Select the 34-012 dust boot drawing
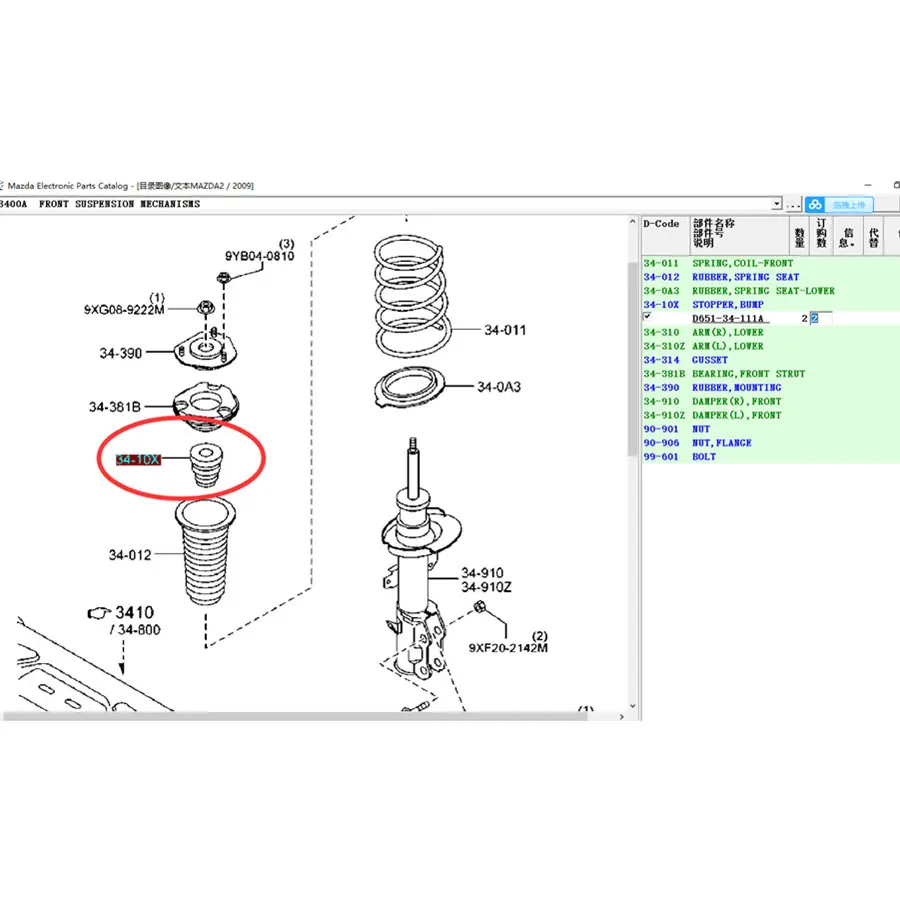Screen dimensions: 900x900 click(x=205, y=552)
